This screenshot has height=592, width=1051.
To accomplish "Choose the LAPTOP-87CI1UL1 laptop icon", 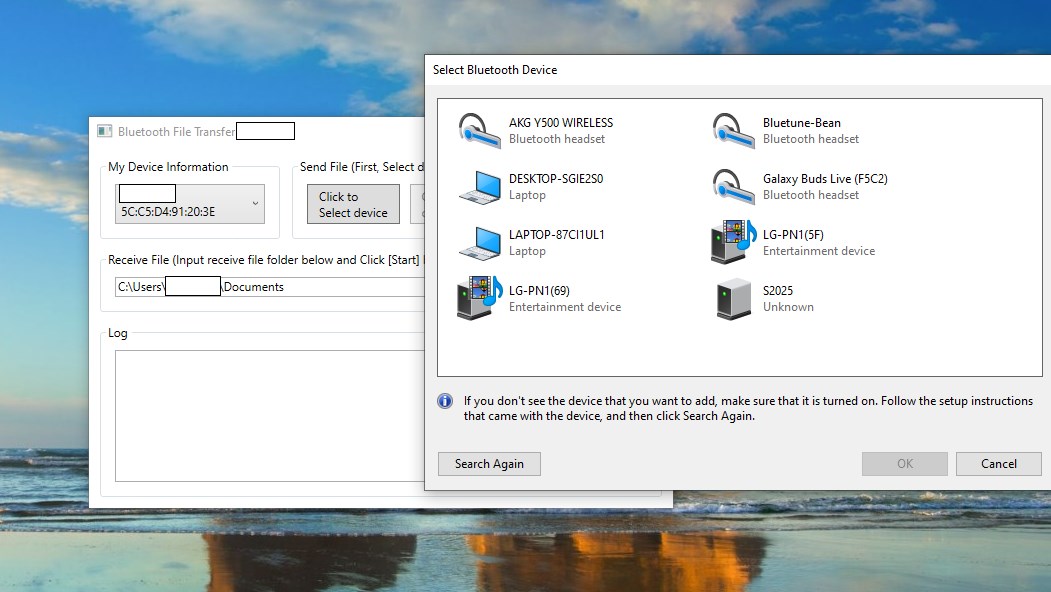I will tap(479, 243).
